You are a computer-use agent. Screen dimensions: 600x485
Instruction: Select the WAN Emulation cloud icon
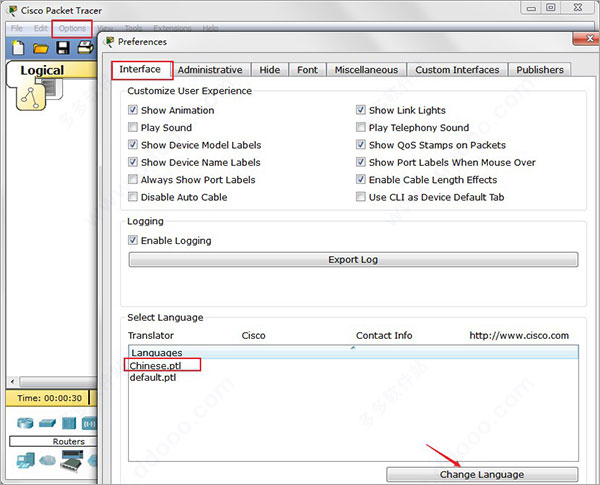pos(47,460)
